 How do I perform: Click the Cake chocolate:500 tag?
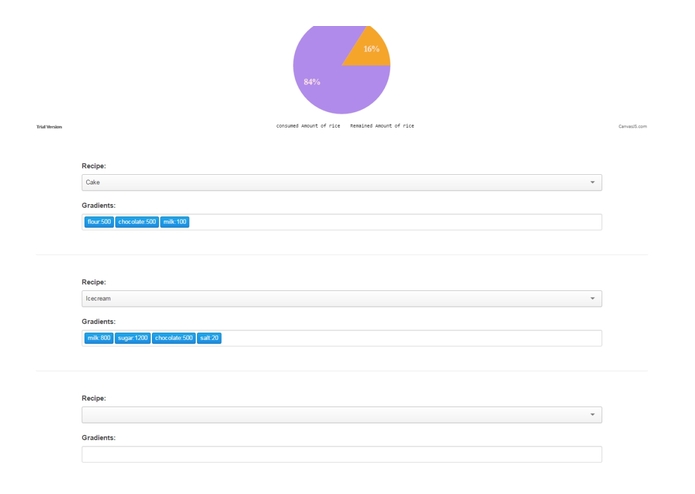[137, 222]
